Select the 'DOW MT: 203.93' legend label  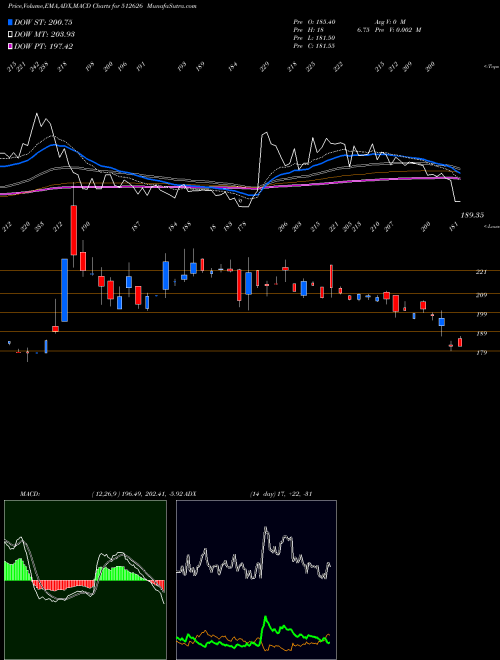pyautogui.click(x=45, y=35)
